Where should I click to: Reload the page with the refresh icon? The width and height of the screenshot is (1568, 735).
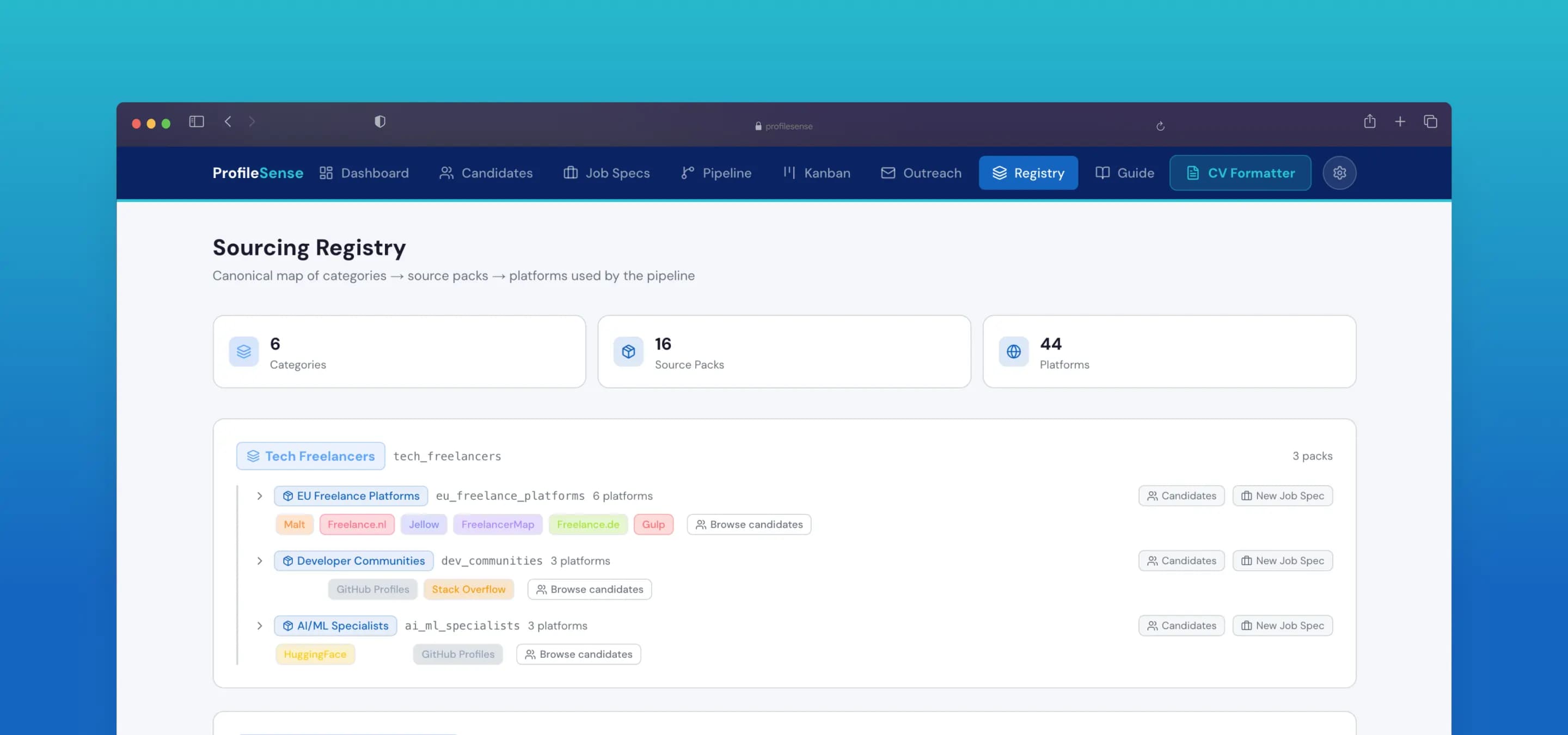(1160, 126)
